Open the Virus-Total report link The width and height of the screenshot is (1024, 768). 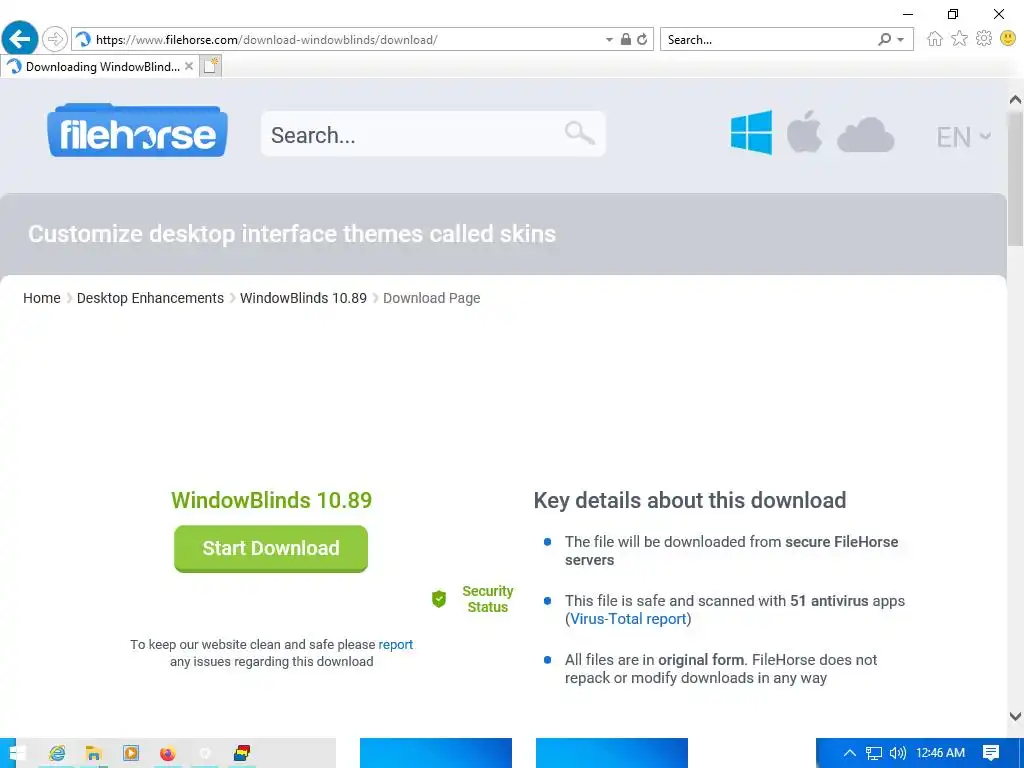628,618
